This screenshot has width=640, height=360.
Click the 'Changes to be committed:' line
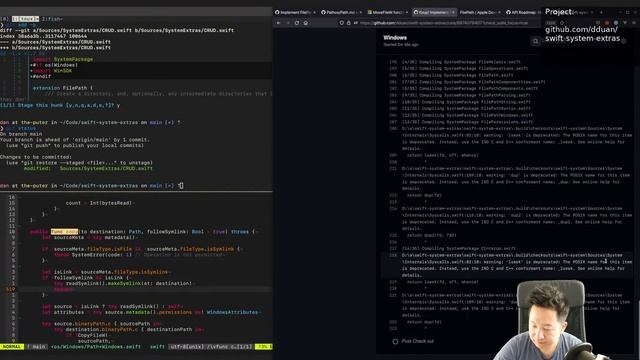pyautogui.click(x=36, y=157)
